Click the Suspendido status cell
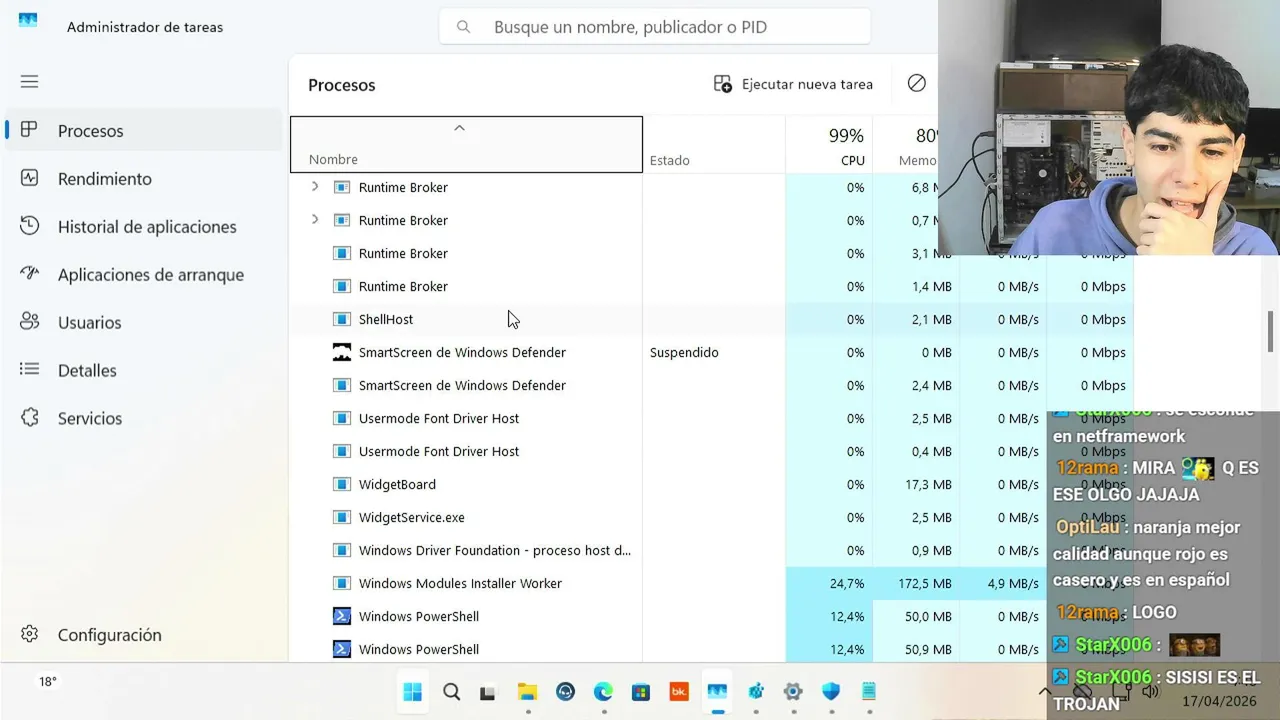 684,352
